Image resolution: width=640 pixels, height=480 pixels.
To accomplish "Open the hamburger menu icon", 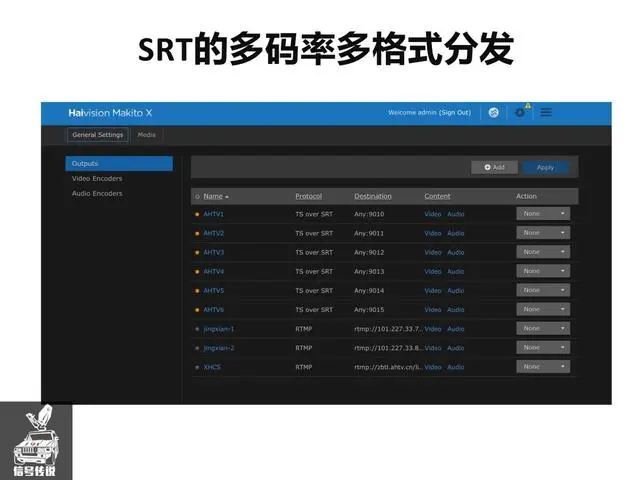I will (x=546, y=112).
